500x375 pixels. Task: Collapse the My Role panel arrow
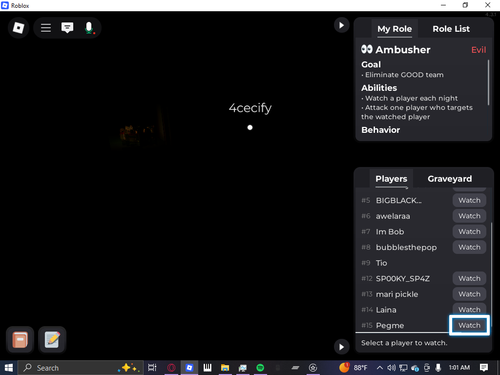341,25
